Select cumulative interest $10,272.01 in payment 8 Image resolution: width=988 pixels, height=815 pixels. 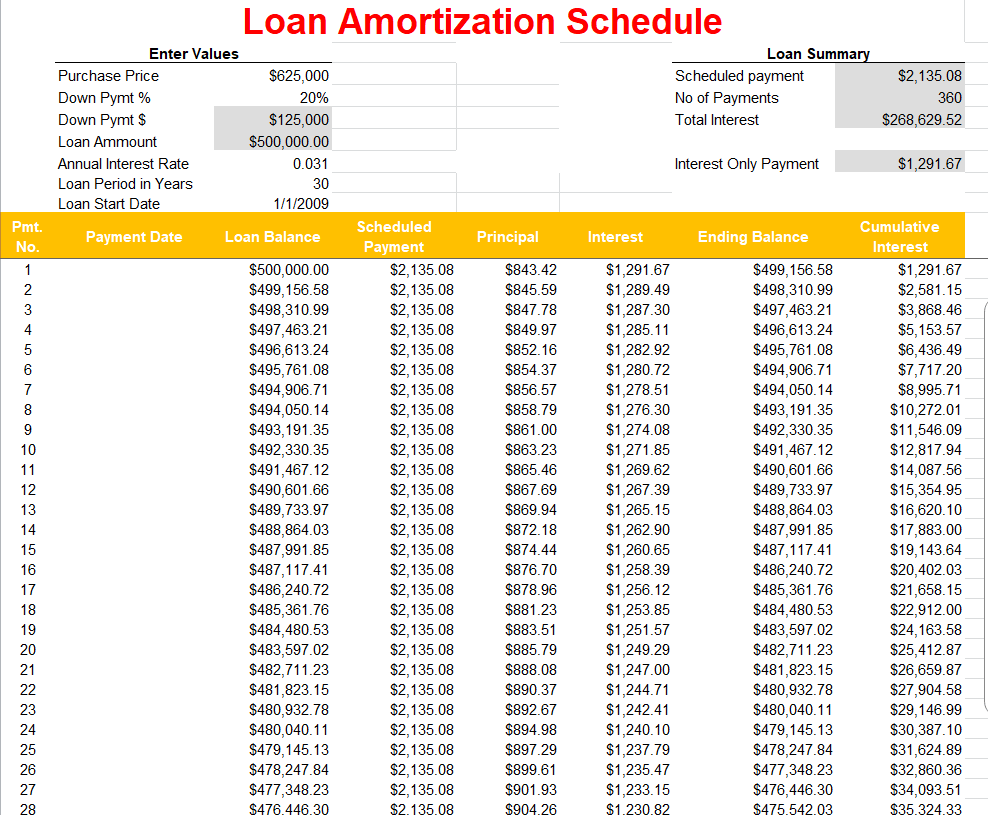click(x=926, y=410)
